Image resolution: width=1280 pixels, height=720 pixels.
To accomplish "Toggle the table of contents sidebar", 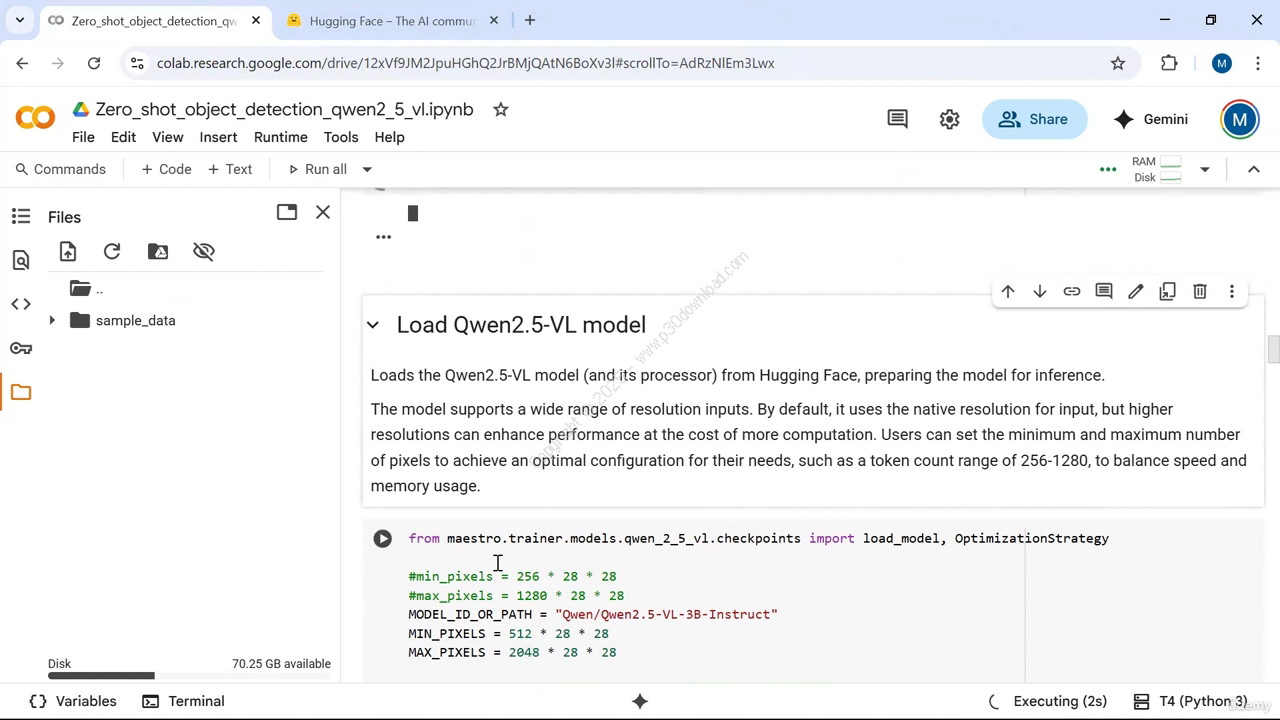I will point(21,216).
